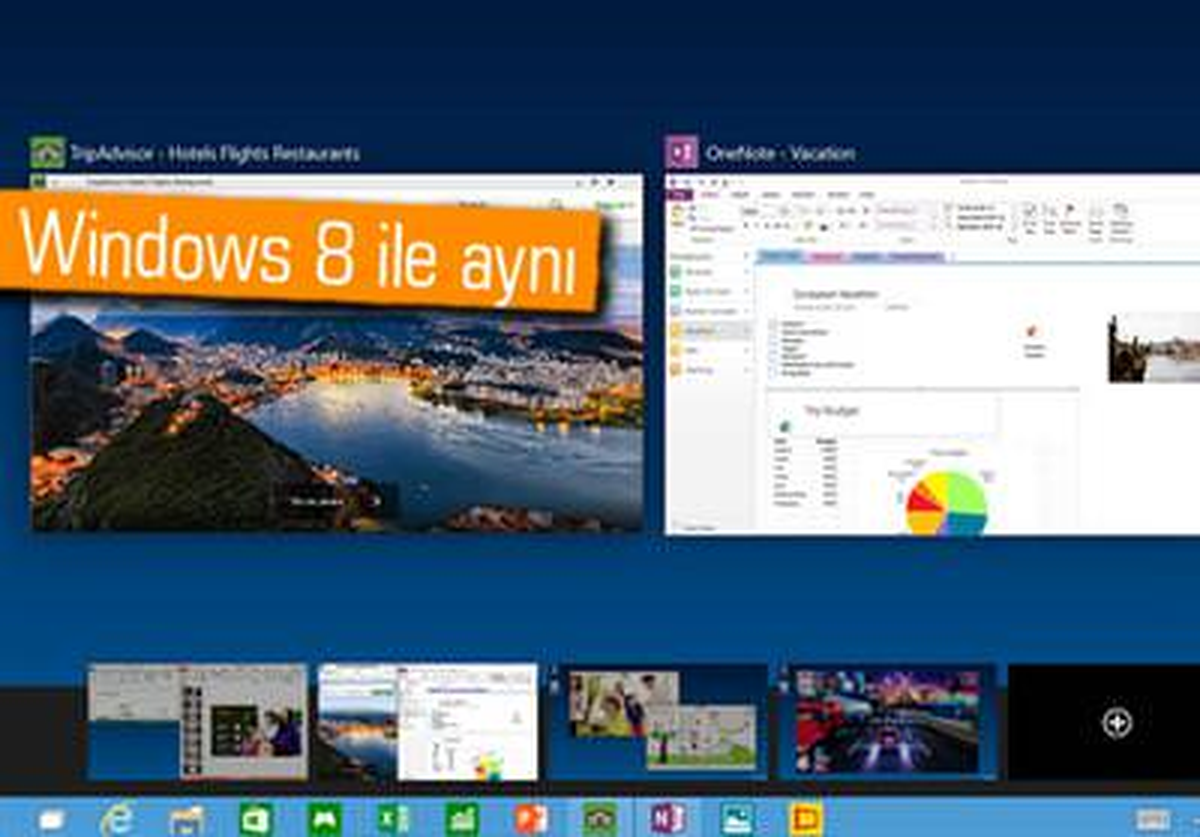Image resolution: width=1200 pixels, height=837 pixels.
Task: Click the purple OneNote icon above its window
Action: (x=682, y=152)
